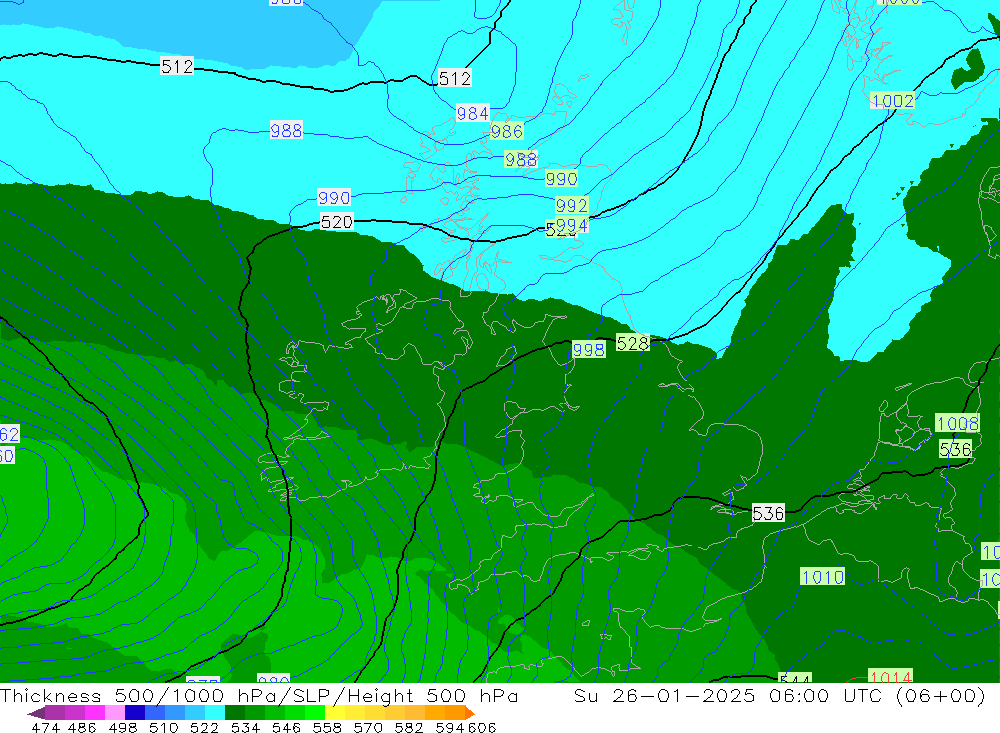Click the 994 isobar label
Image resolution: width=1000 pixels, height=733 pixels.
571,225
